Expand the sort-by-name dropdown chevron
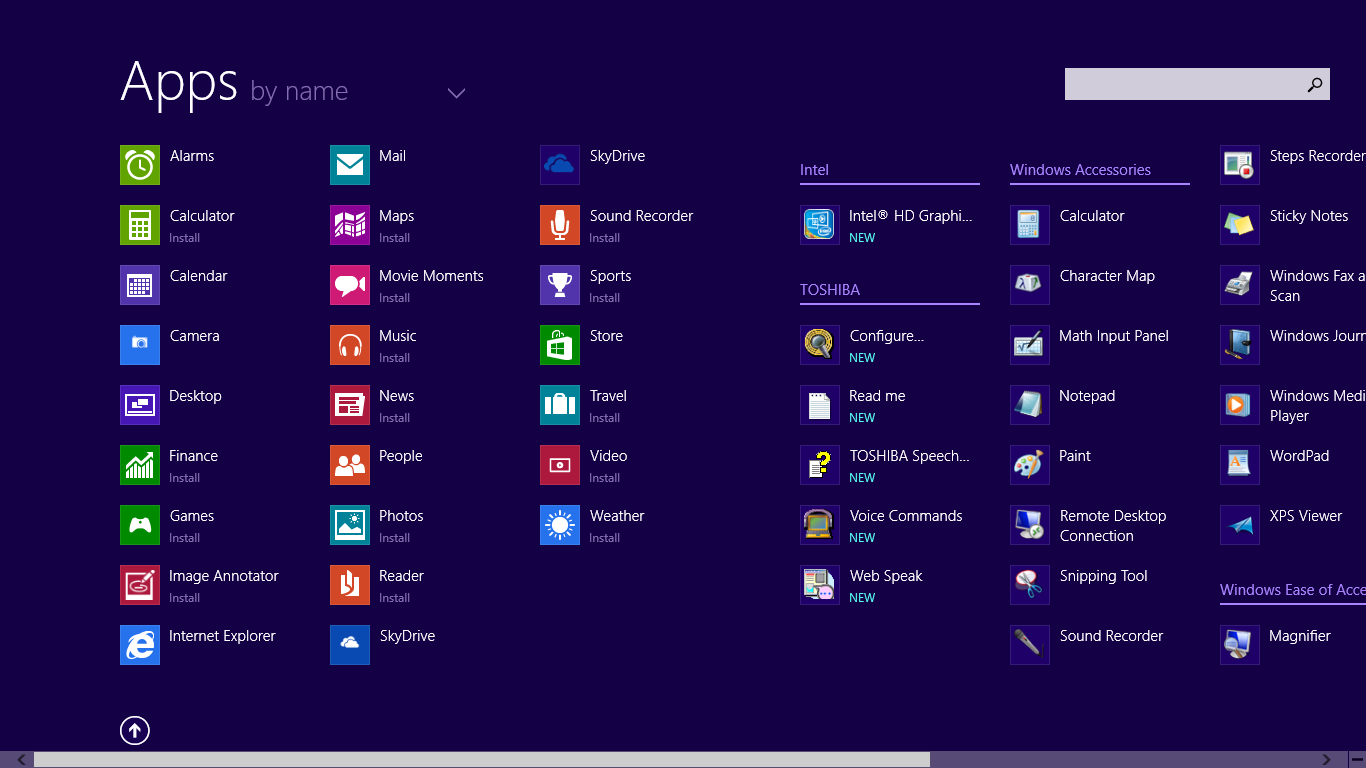 (456, 93)
